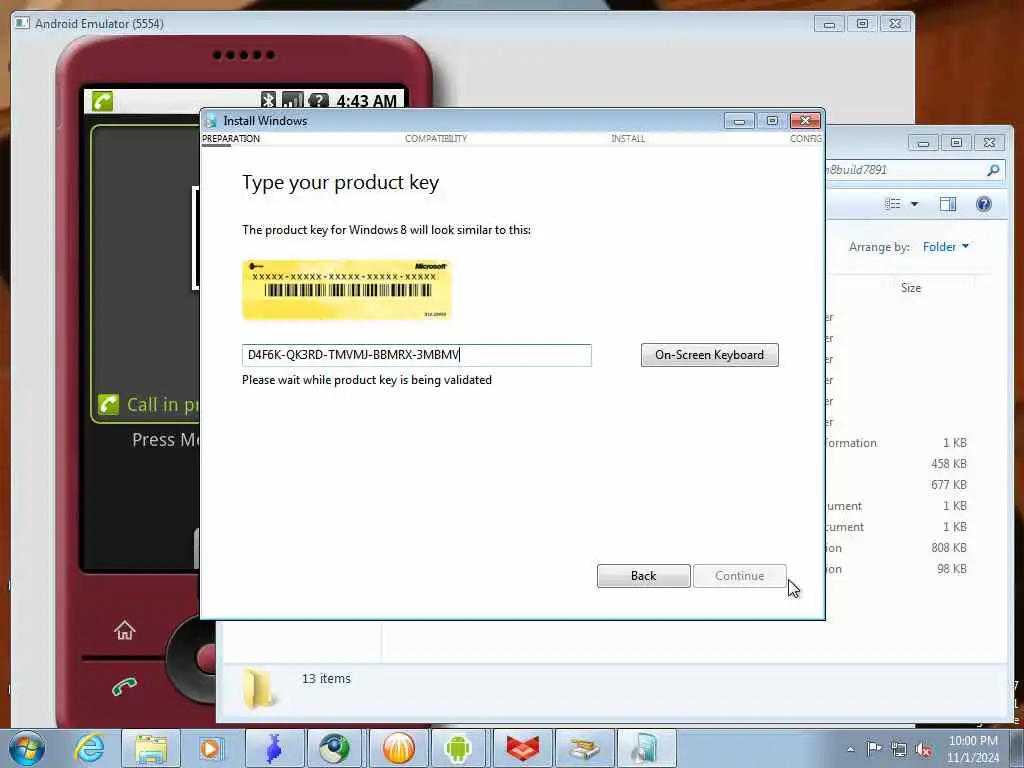Select the Compatibility step tab
The height and width of the screenshot is (768, 1024).
(x=436, y=138)
